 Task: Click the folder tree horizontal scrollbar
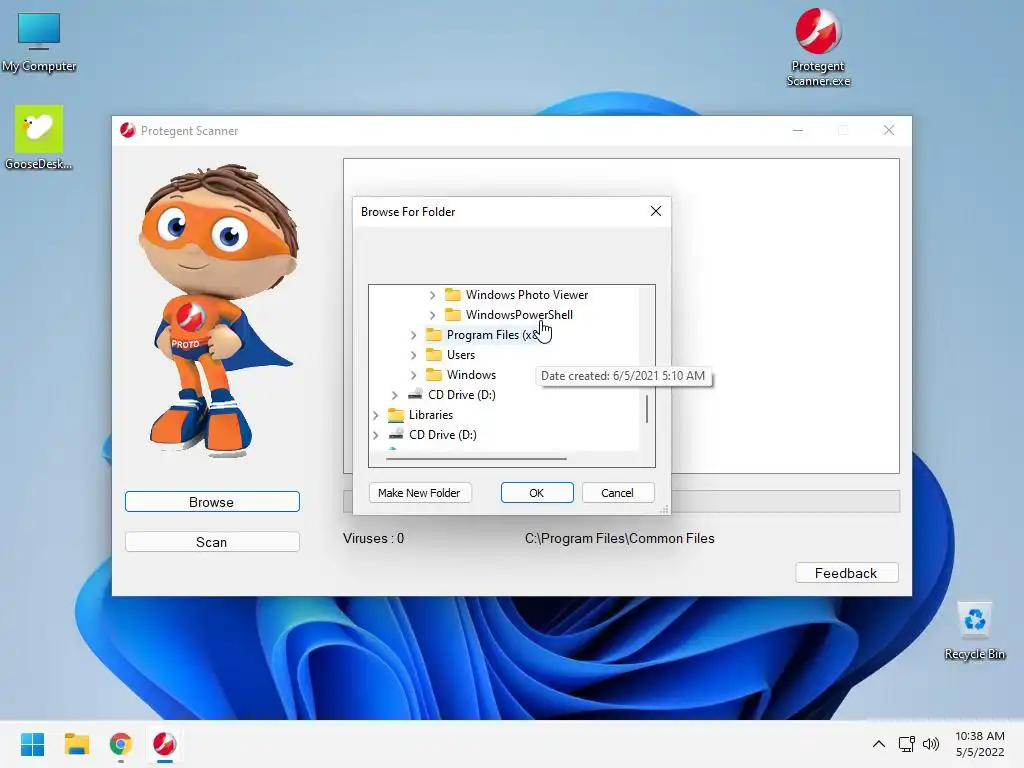[476, 458]
